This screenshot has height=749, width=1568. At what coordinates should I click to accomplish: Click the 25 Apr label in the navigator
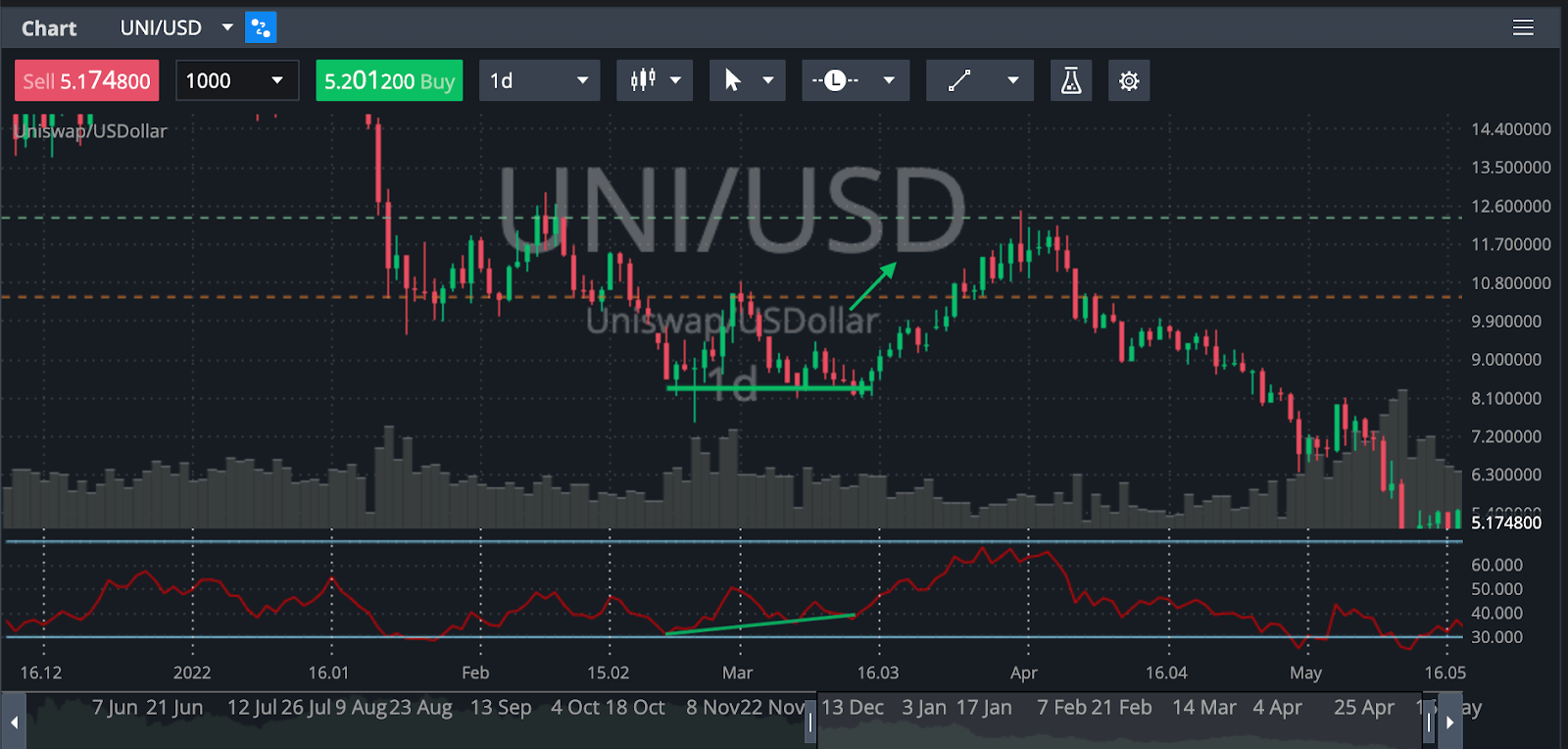point(1364,708)
